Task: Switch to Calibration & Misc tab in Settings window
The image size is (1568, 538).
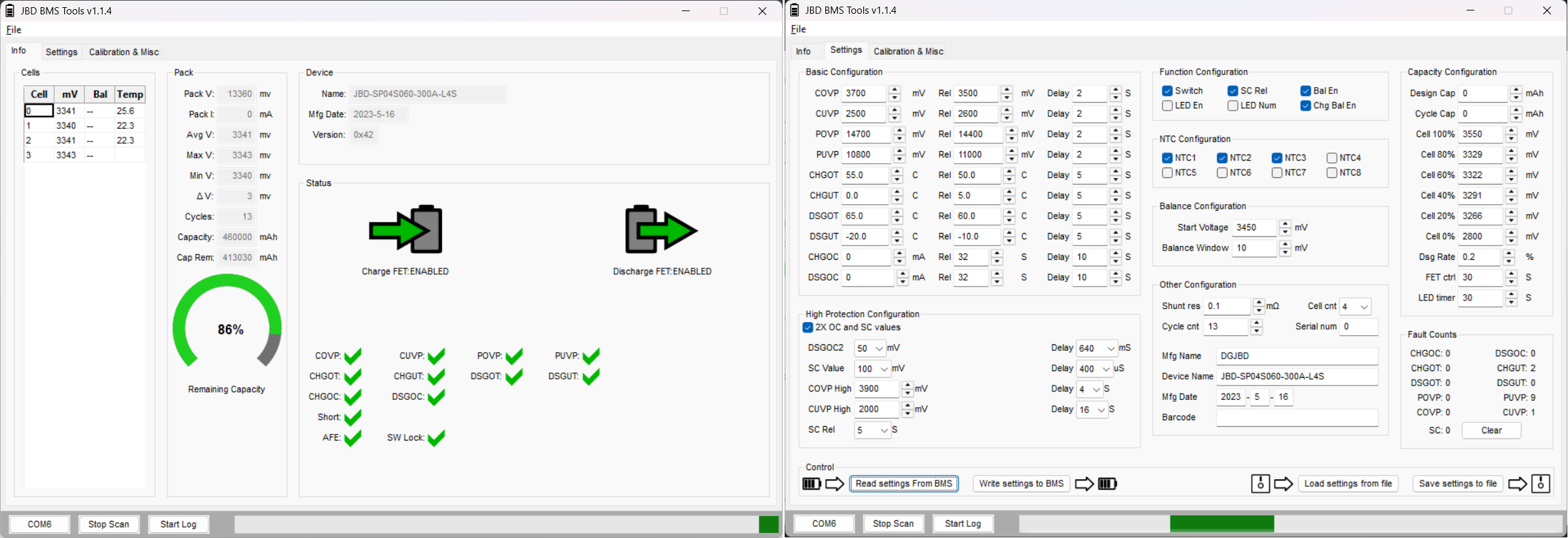Action: [908, 52]
